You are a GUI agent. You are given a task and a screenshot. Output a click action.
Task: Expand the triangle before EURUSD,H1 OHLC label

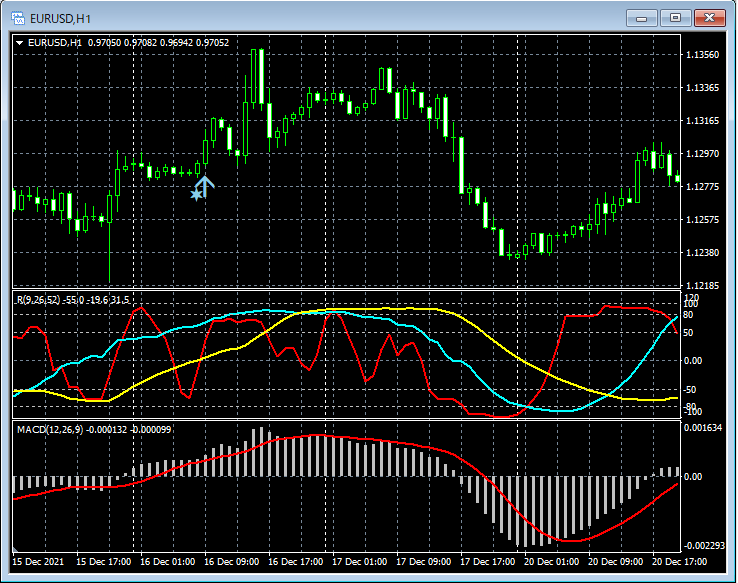point(20,43)
